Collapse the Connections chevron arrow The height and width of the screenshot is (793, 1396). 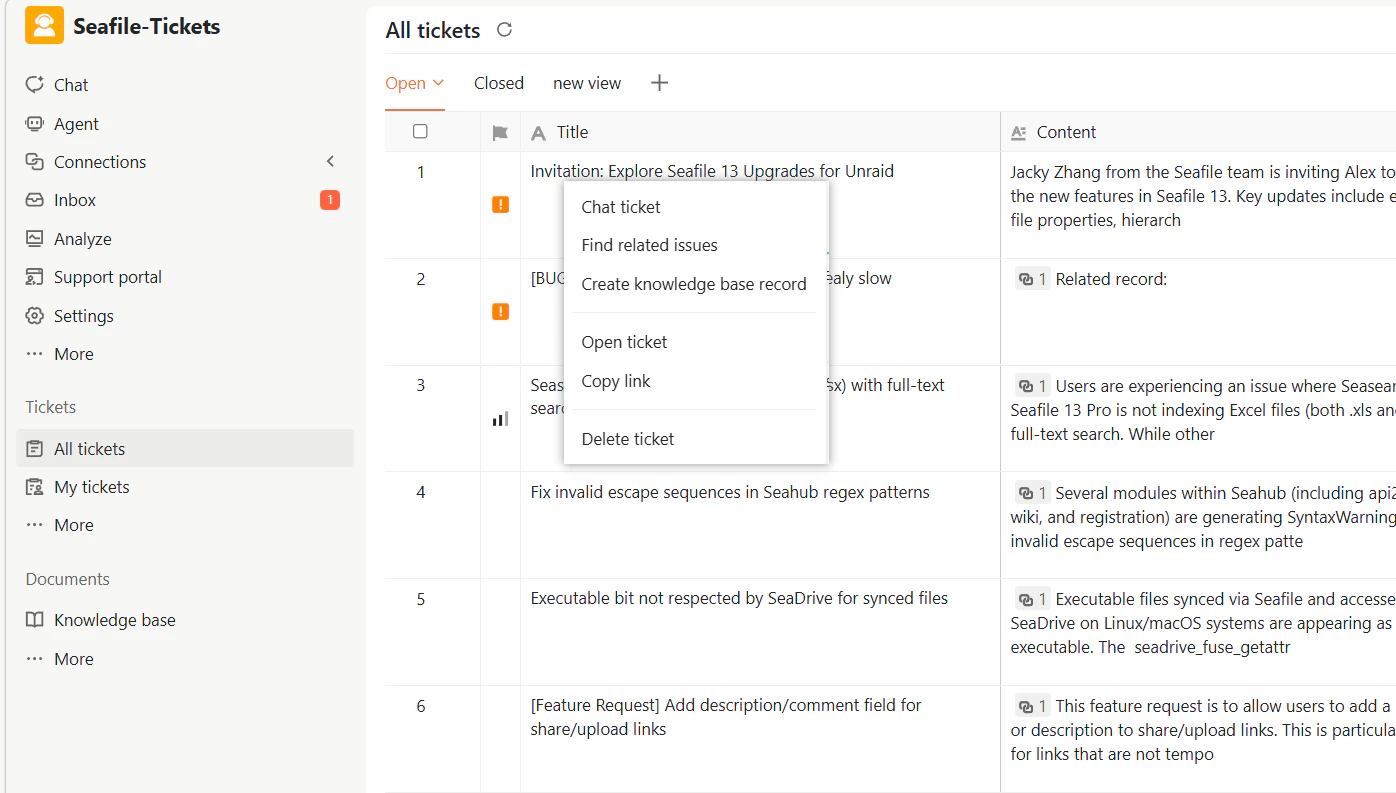(x=331, y=162)
